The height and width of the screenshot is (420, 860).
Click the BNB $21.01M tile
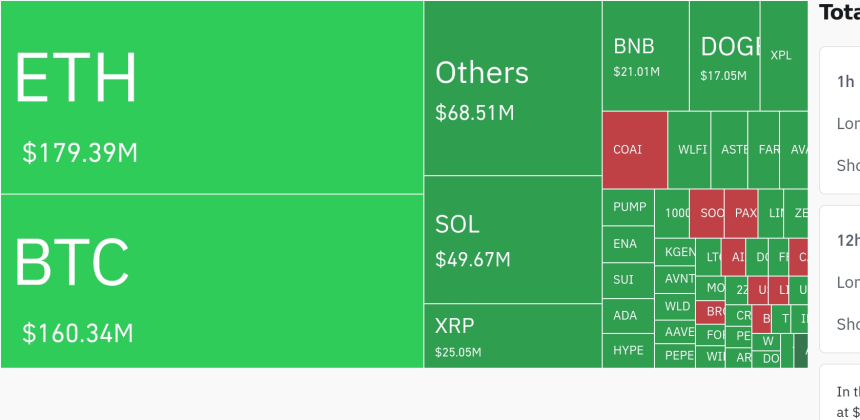point(645,55)
